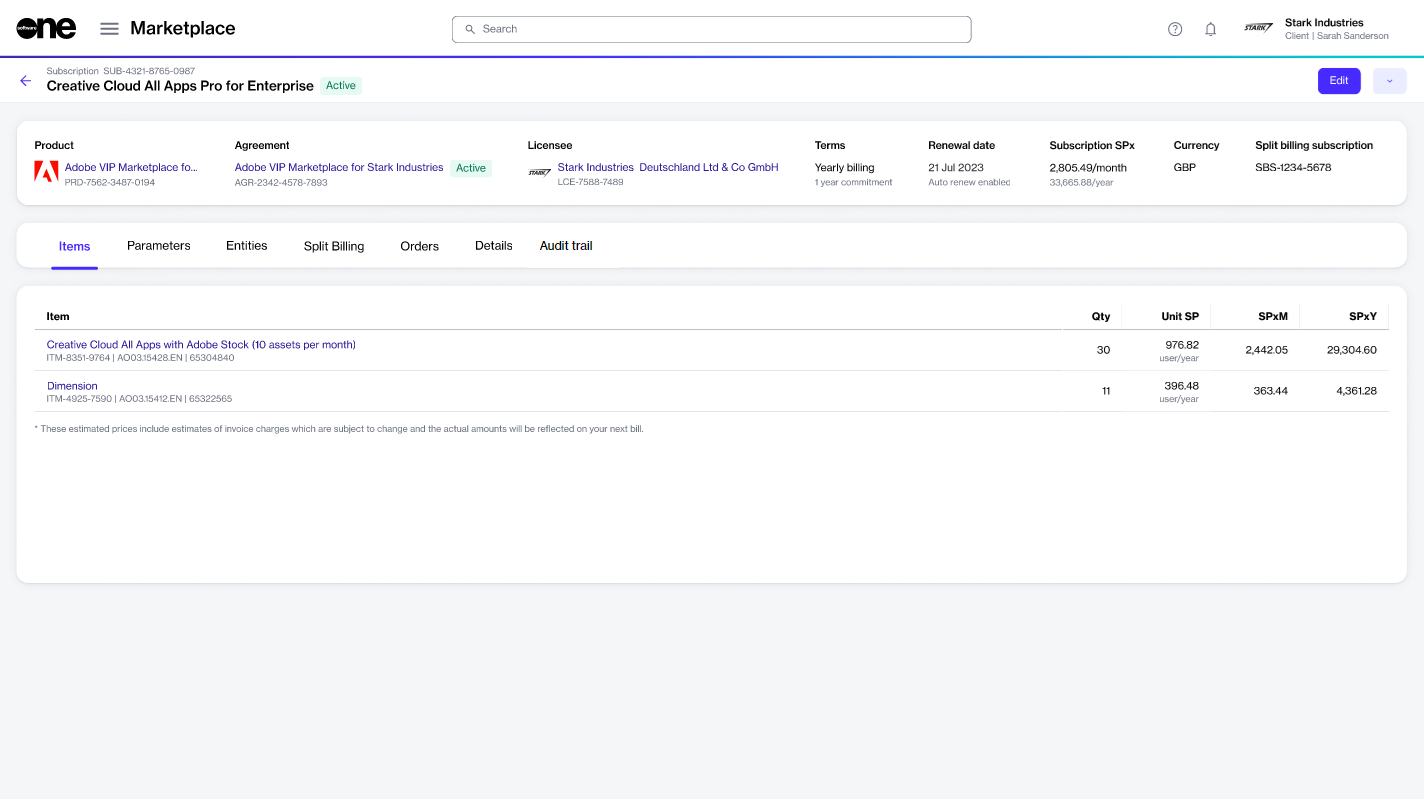Open the Split Billing tab
Screen dimensions: 1424x803
[x=334, y=246]
